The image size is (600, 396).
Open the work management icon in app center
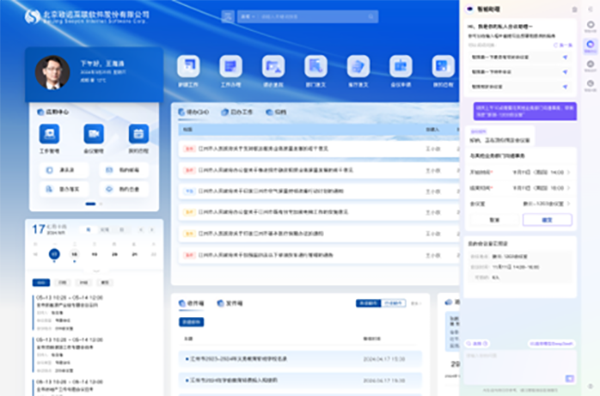[49, 134]
